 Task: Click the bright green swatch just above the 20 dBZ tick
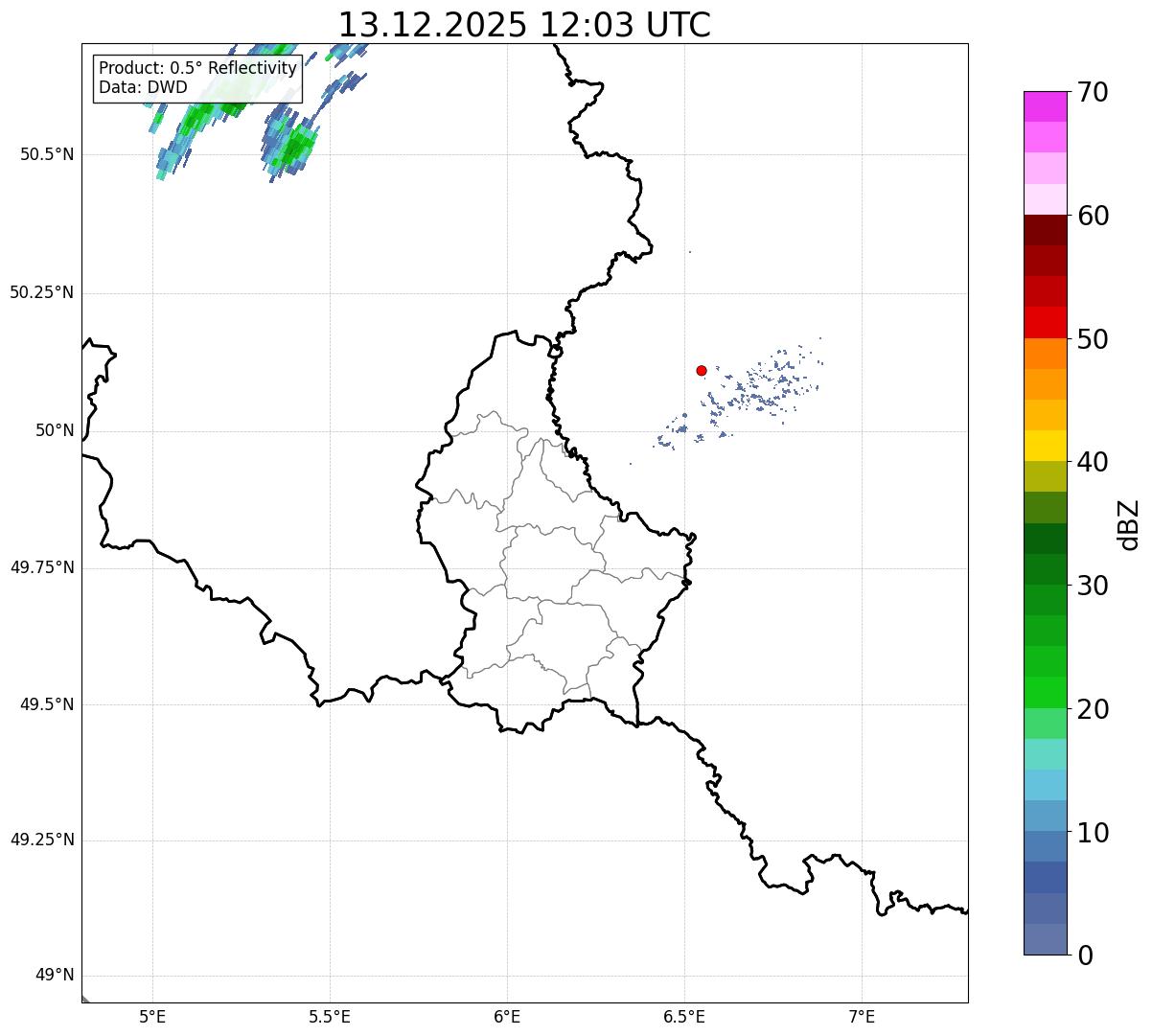pyautogui.click(x=1045, y=693)
